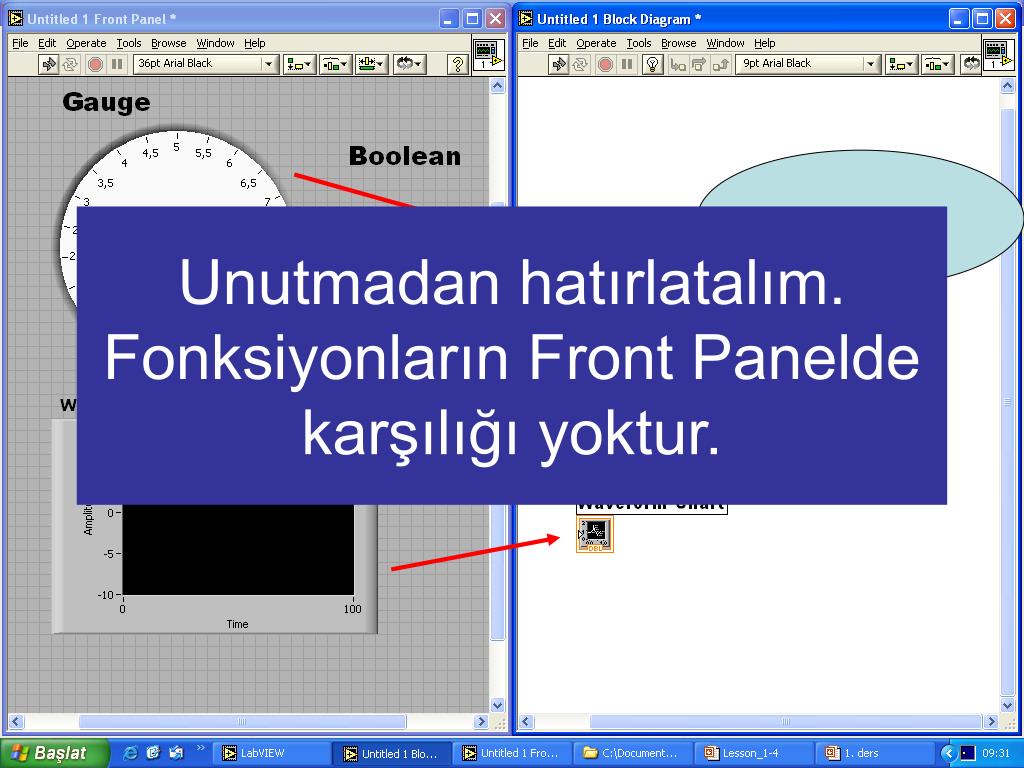The width and height of the screenshot is (1024, 768).
Task: Open Help menu in Front Panel window
Action: point(255,43)
